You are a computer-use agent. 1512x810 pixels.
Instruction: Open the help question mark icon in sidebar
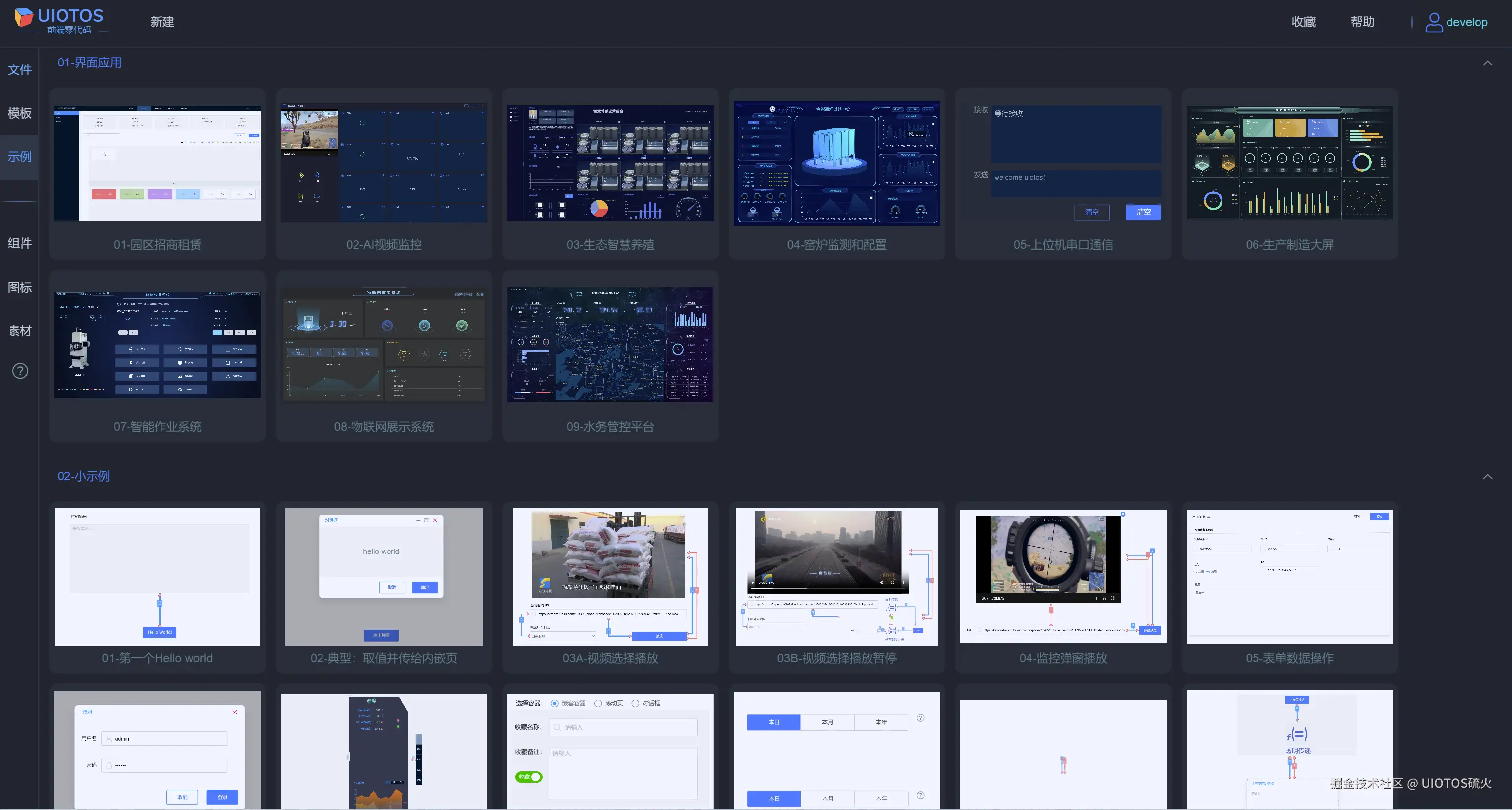pyautogui.click(x=20, y=371)
